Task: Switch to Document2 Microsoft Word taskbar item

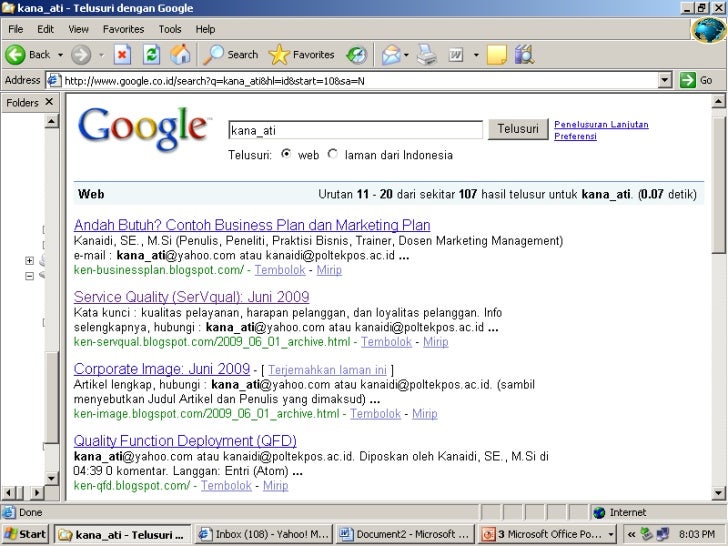Action: point(405,534)
